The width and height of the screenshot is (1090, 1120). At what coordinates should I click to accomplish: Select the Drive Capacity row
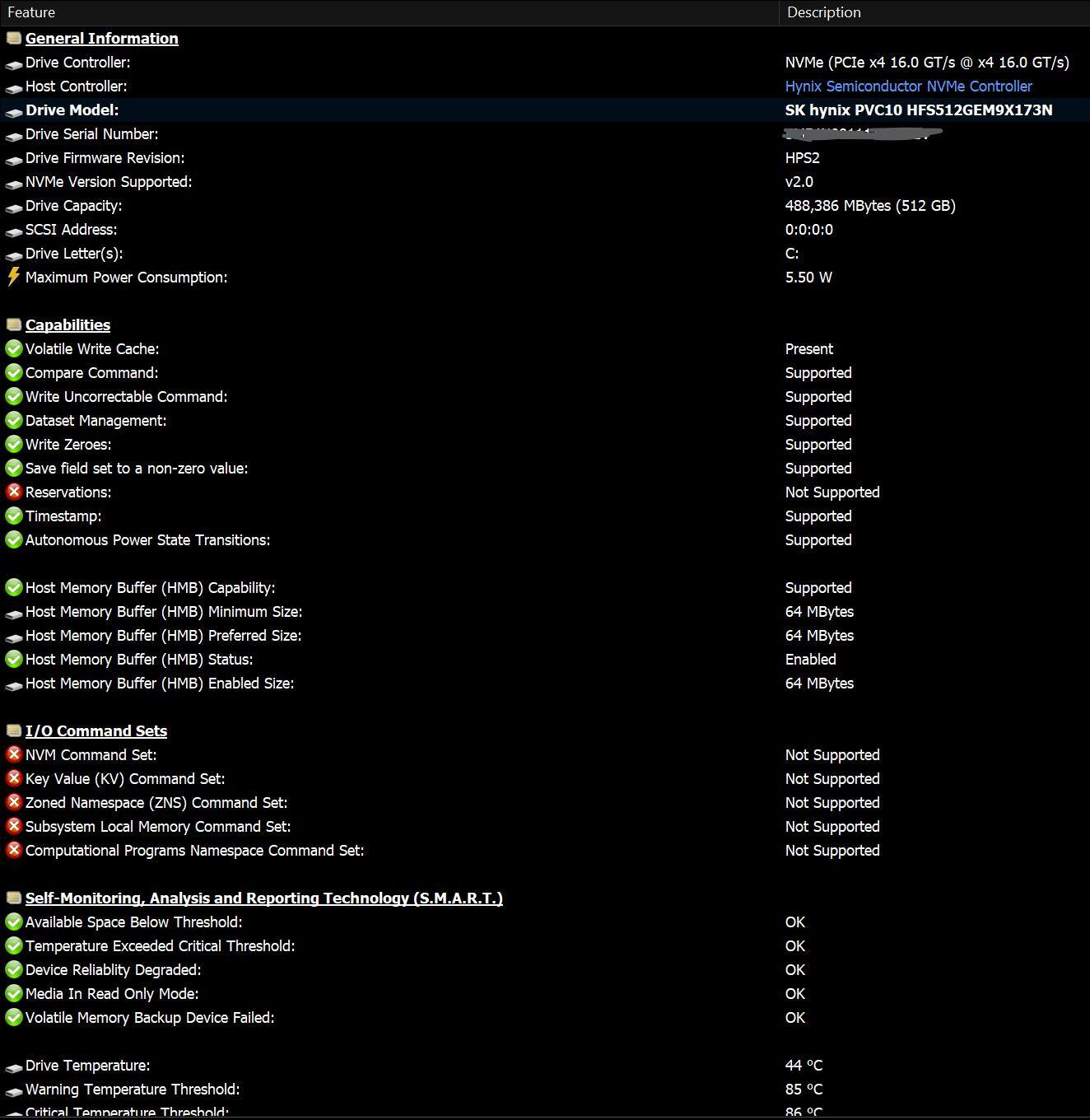pos(545,205)
